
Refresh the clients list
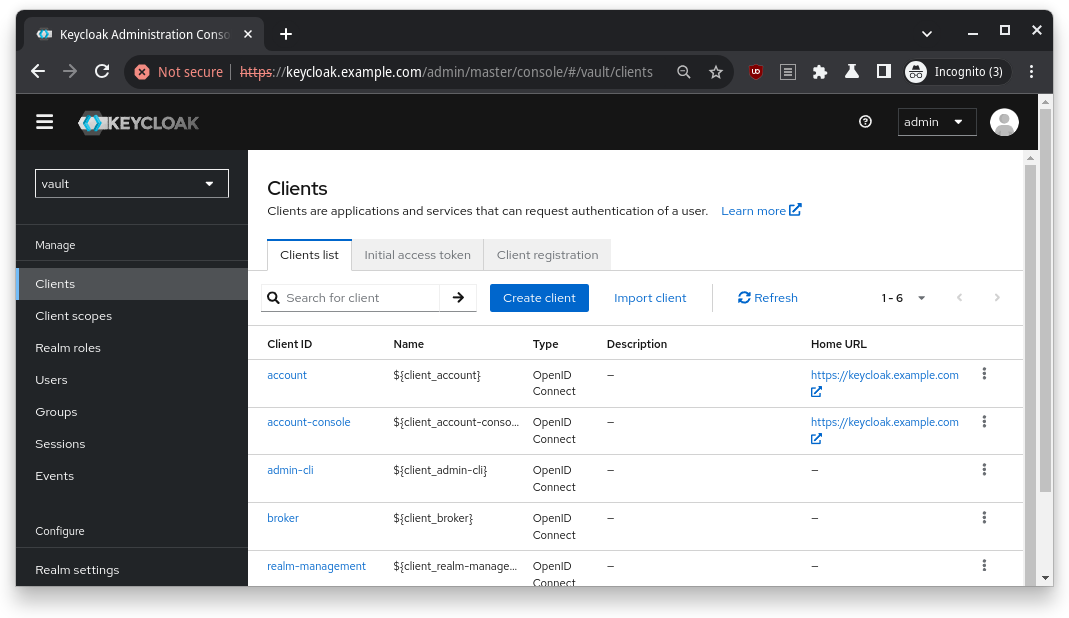pos(768,298)
